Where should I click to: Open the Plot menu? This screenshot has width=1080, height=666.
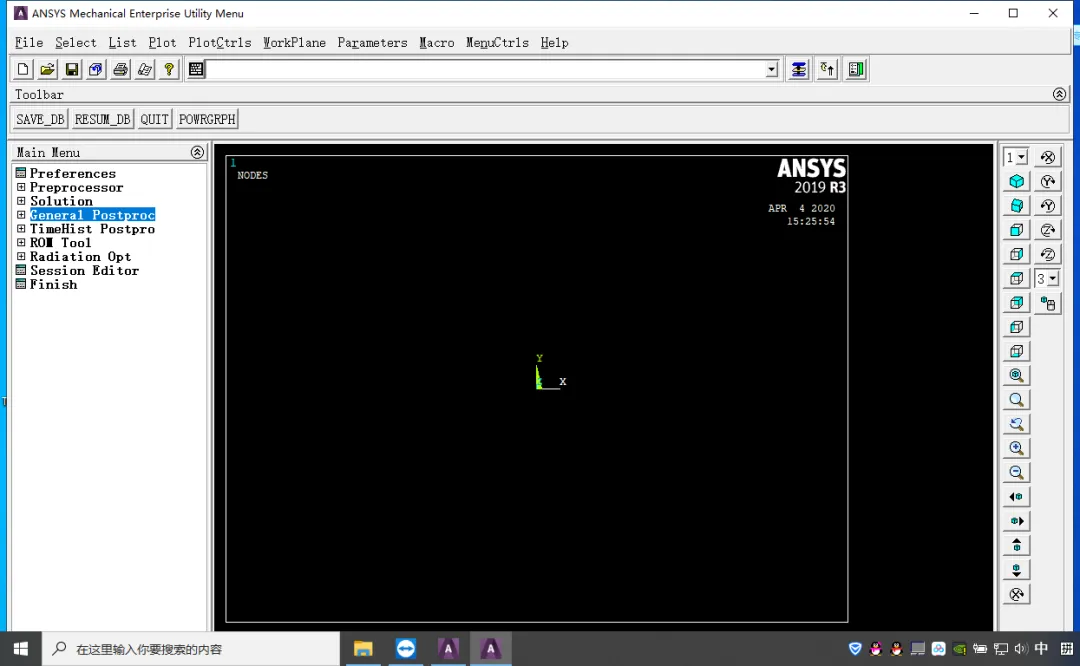pos(163,43)
